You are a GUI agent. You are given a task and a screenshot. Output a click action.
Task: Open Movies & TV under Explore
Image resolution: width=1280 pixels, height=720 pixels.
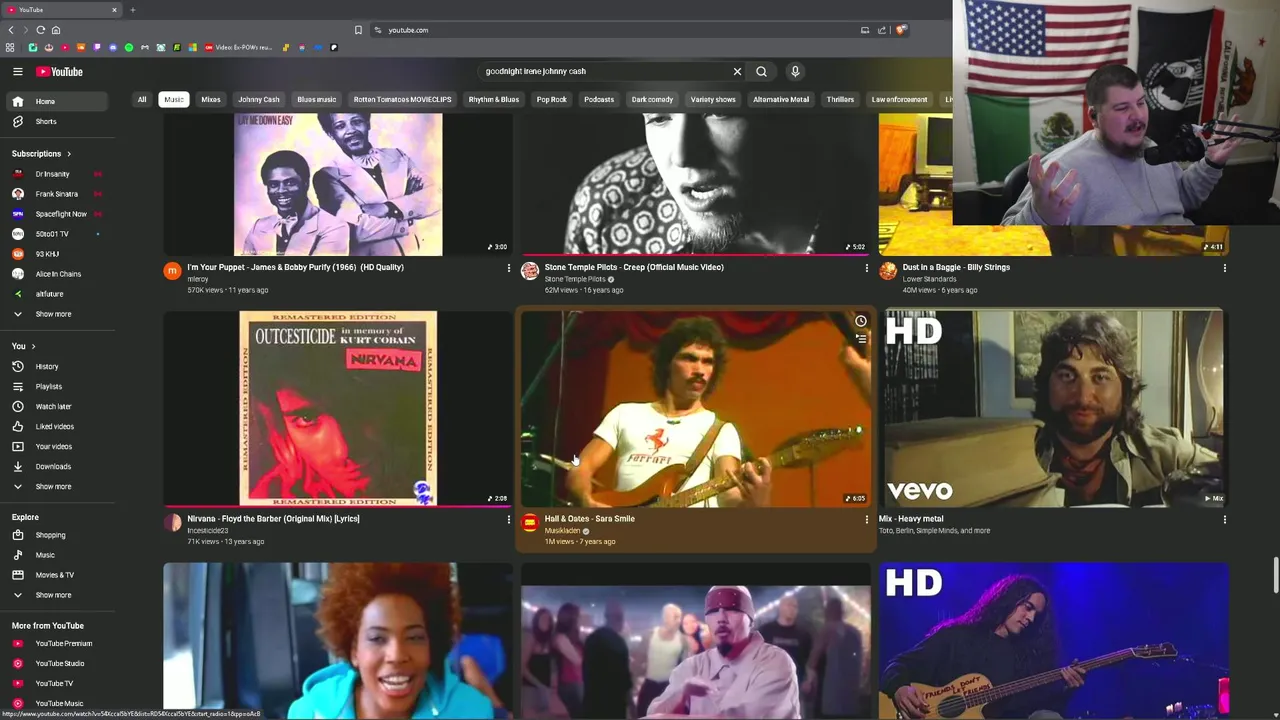coord(58,575)
